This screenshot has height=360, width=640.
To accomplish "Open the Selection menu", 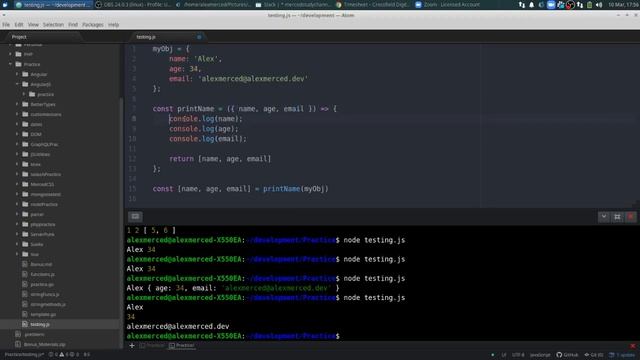I will point(53,25).
